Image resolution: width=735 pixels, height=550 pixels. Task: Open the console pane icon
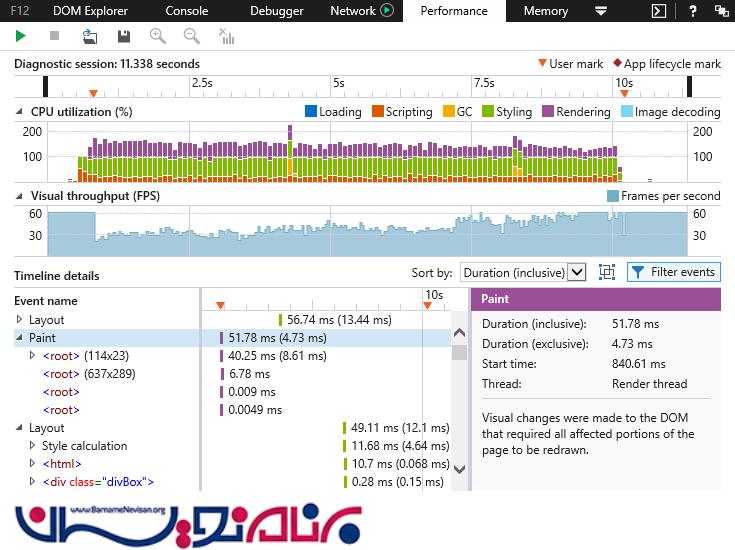click(x=658, y=11)
